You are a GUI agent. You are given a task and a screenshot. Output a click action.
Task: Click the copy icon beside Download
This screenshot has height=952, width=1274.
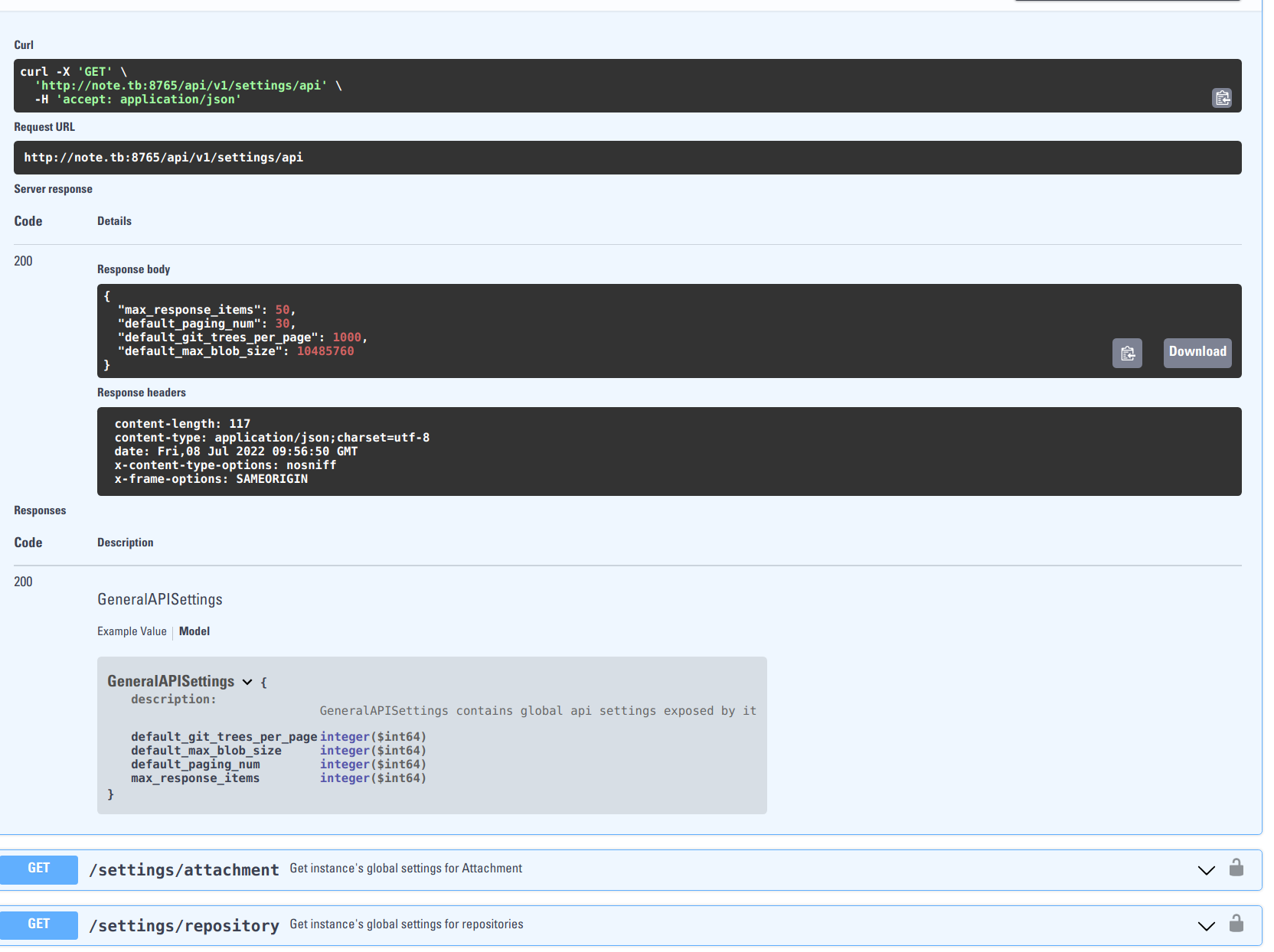[x=1126, y=353]
